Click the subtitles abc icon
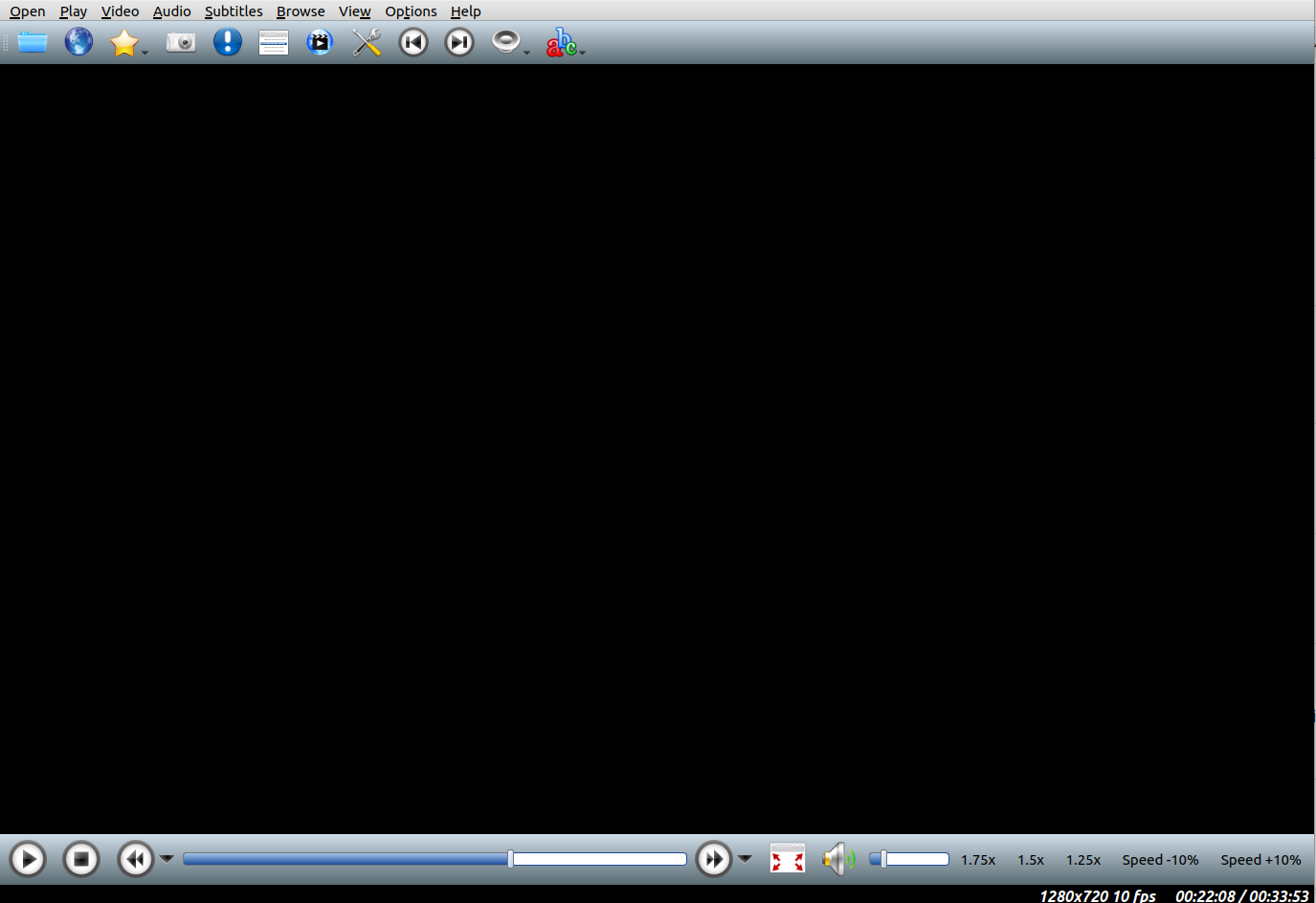Screen dimensions: 1316x903 coord(562,42)
